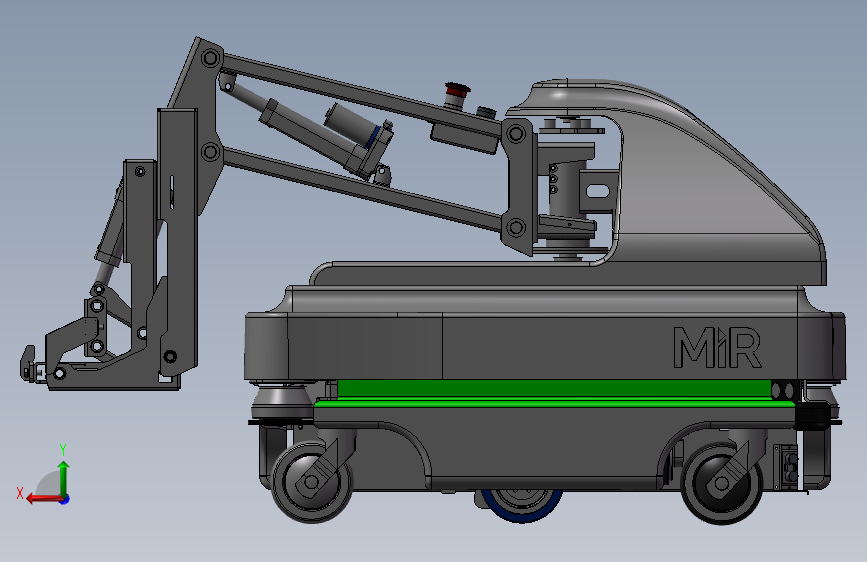
Task: Select the hook latch at gripper tip
Action: (x=28, y=363)
